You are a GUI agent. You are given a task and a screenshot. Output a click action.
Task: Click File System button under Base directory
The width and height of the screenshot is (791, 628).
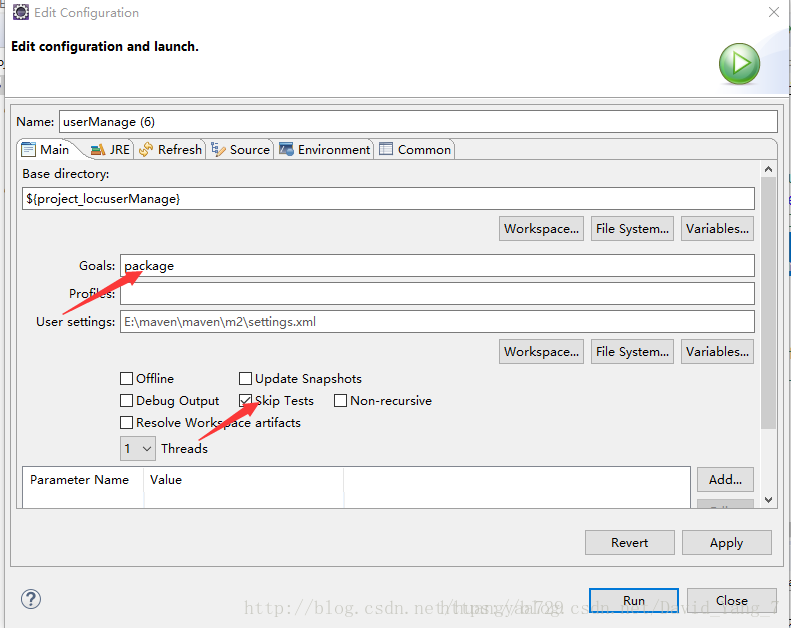pos(632,229)
